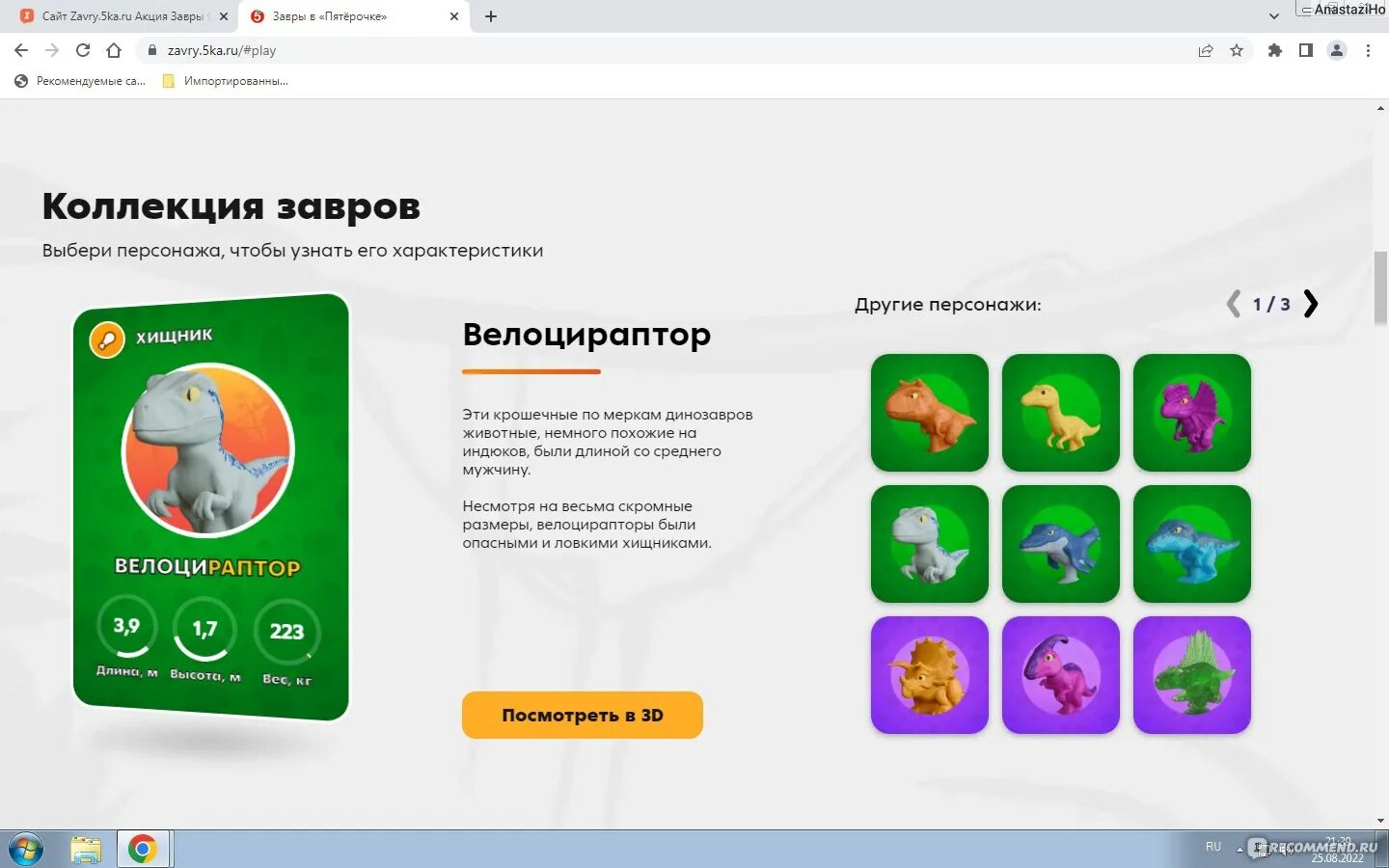Open Chrome three-dot menu
The height and width of the screenshot is (868, 1389).
coord(1368,50)
